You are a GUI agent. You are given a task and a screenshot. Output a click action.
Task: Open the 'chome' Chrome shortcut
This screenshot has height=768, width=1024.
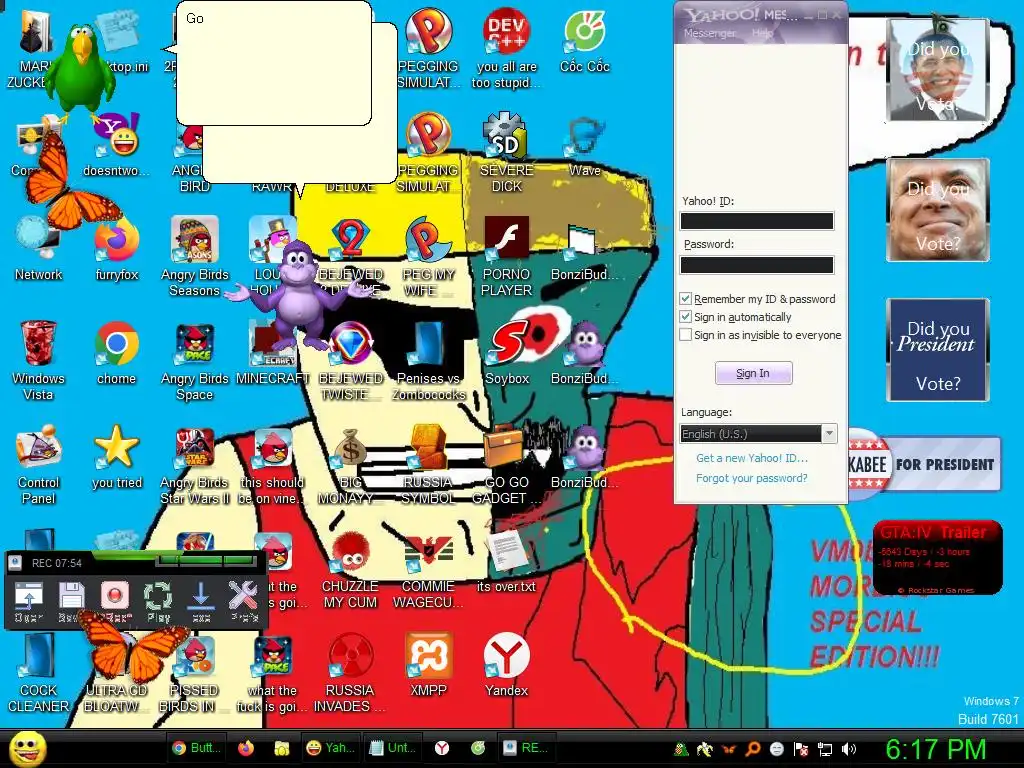tap(116, 353)
